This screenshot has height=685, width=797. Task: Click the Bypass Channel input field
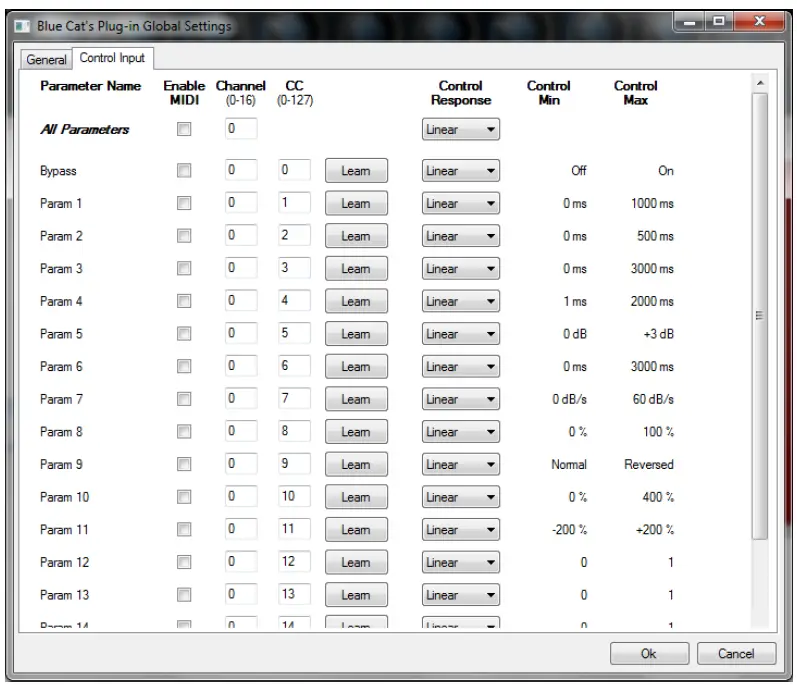tap(241, 170)
